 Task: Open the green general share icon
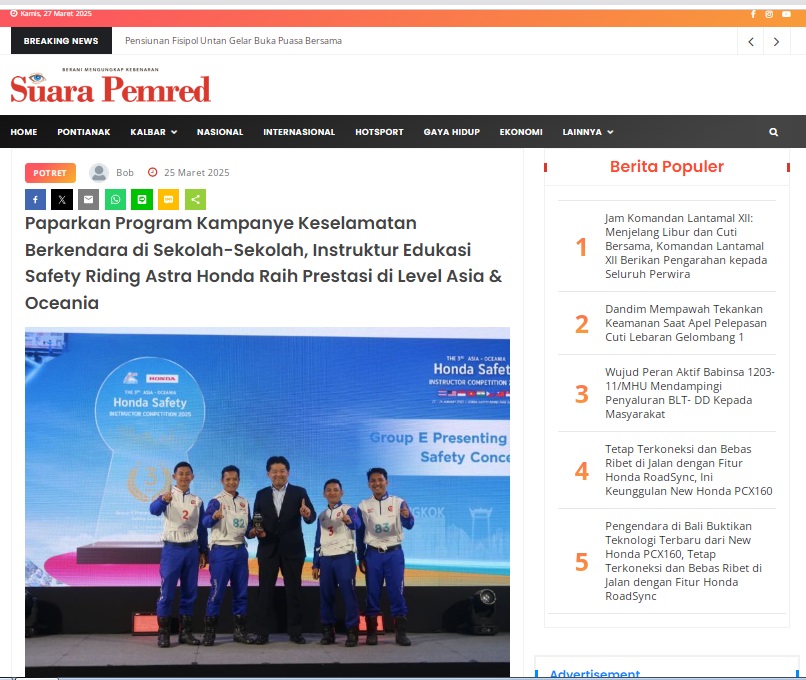point(195,199)
